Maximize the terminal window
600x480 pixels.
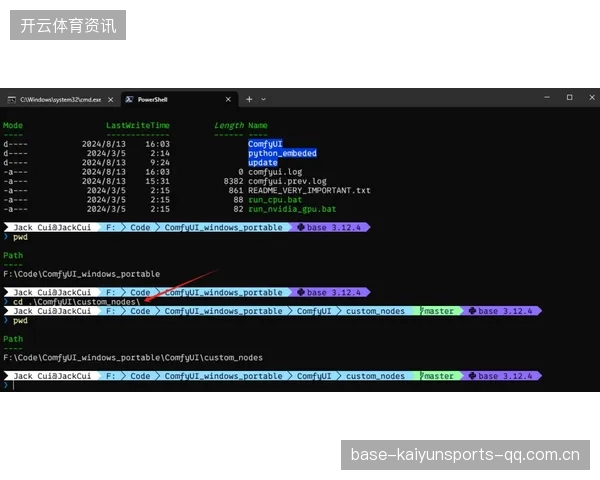[x=569, y=98]
